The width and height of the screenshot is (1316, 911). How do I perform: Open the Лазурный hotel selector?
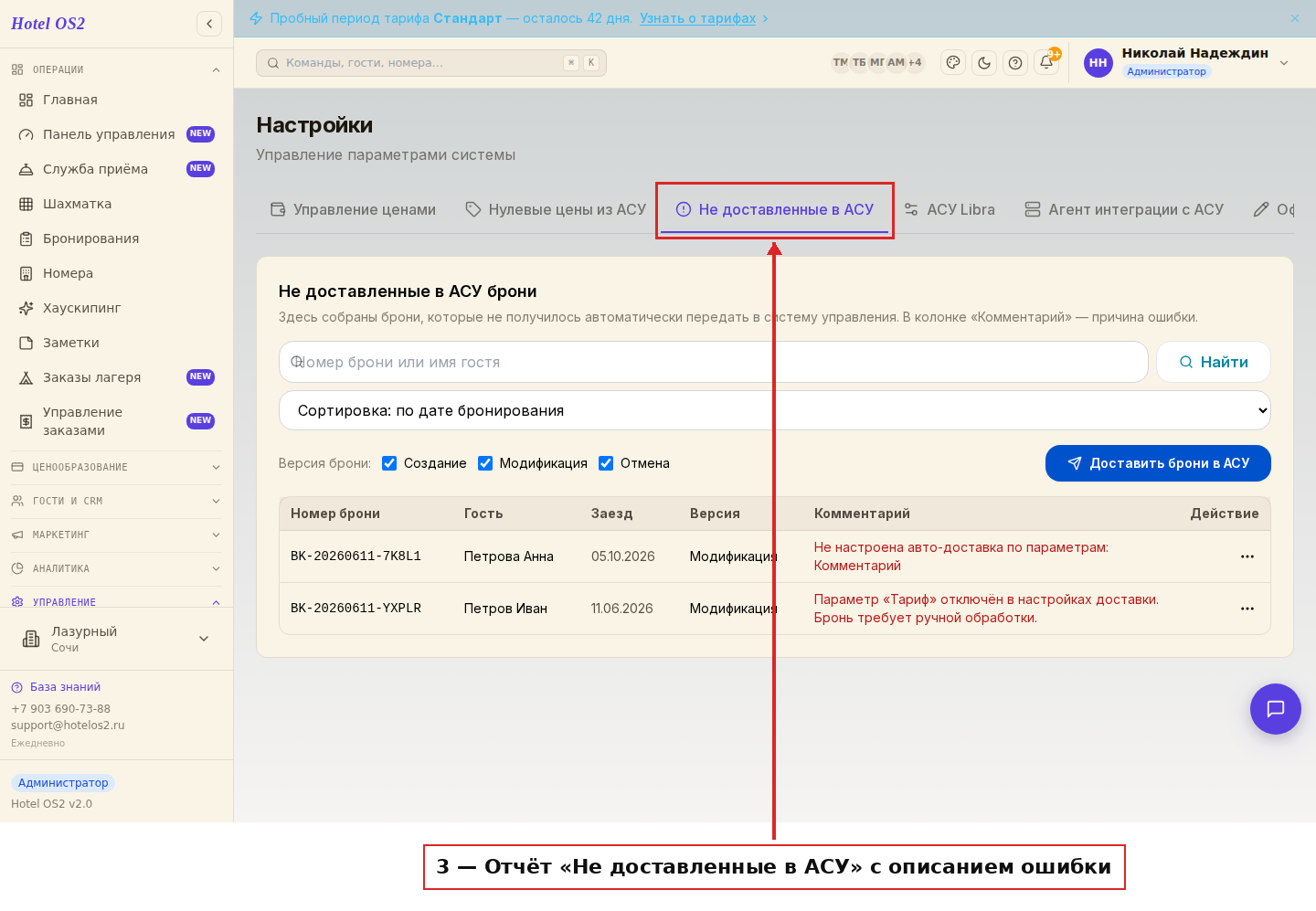117,639
